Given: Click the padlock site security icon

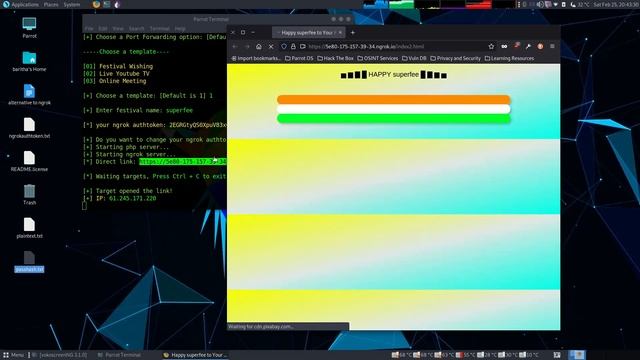Looking at the screenshot, I should click(x=293, y=47).
